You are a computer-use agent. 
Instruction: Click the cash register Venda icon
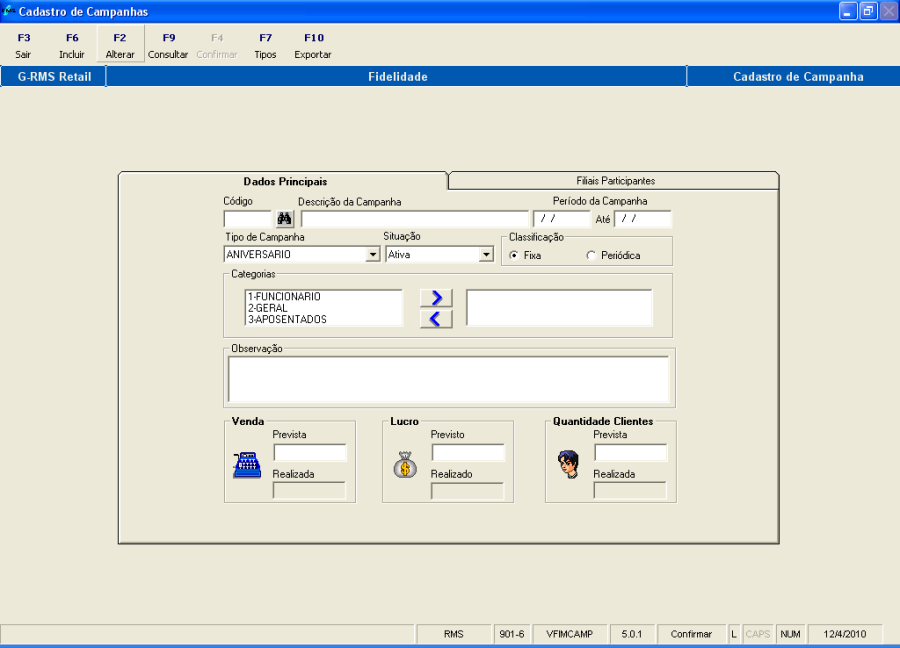click(246, 465)
